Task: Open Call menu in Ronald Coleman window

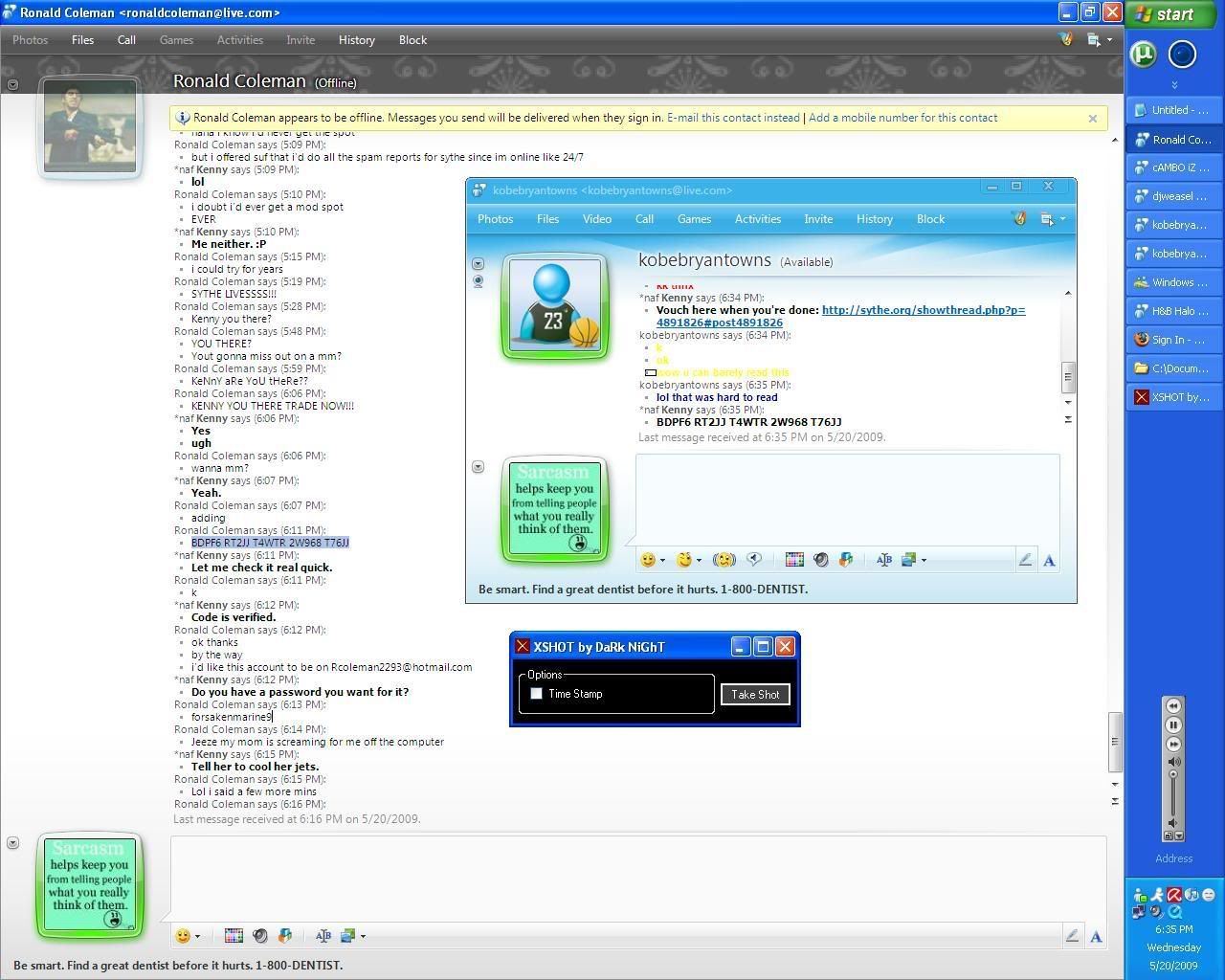Action: point(126,40)
